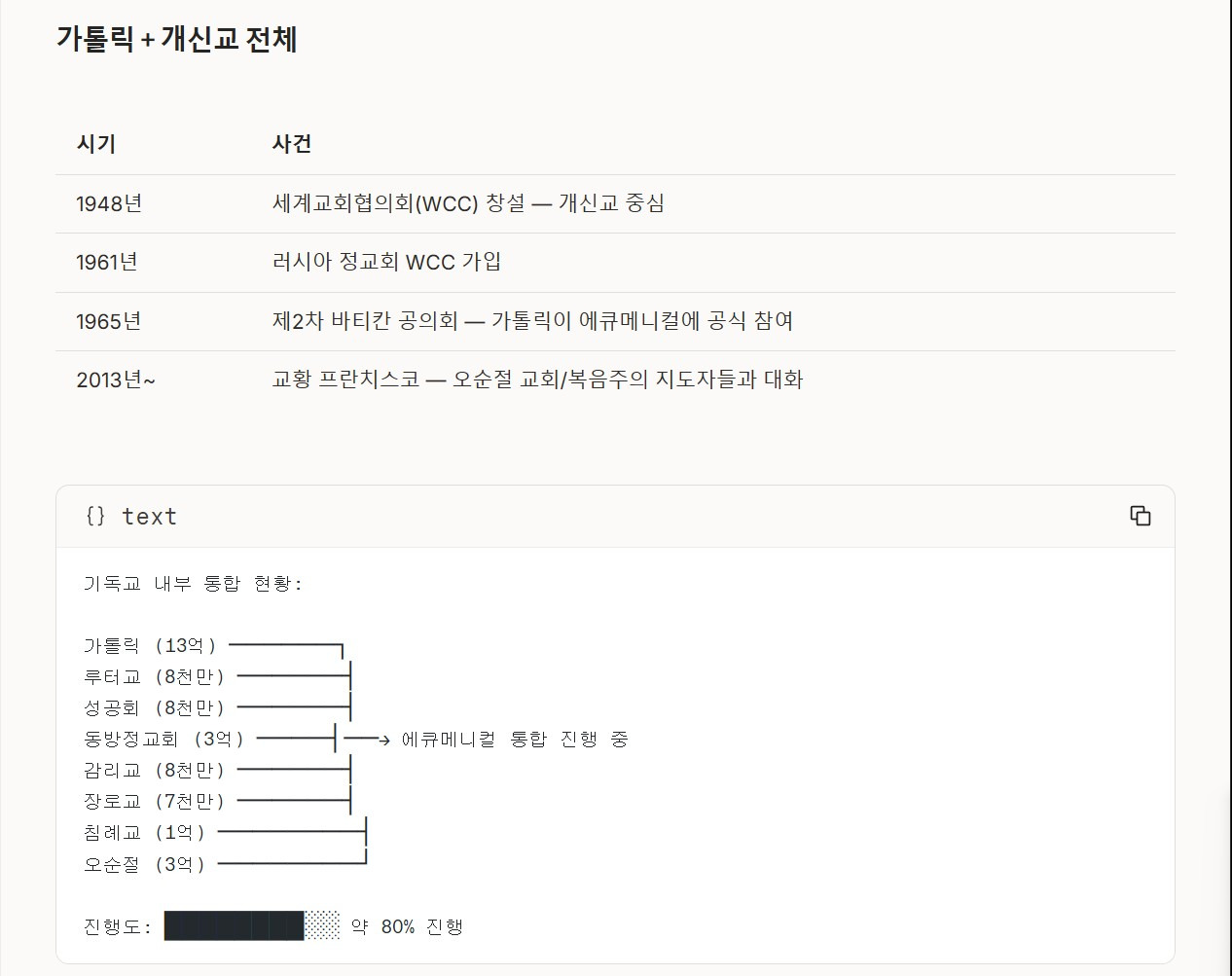This screenshot has height=976, width=1232.
Task: Click the 2013년~ row date
Action: tap(115, 380)
